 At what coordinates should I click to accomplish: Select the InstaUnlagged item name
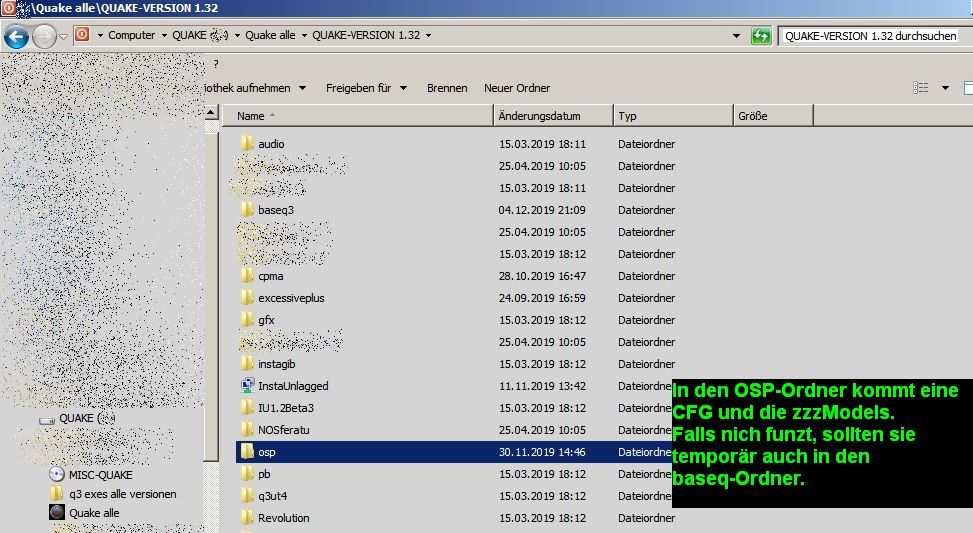(293, 386)
